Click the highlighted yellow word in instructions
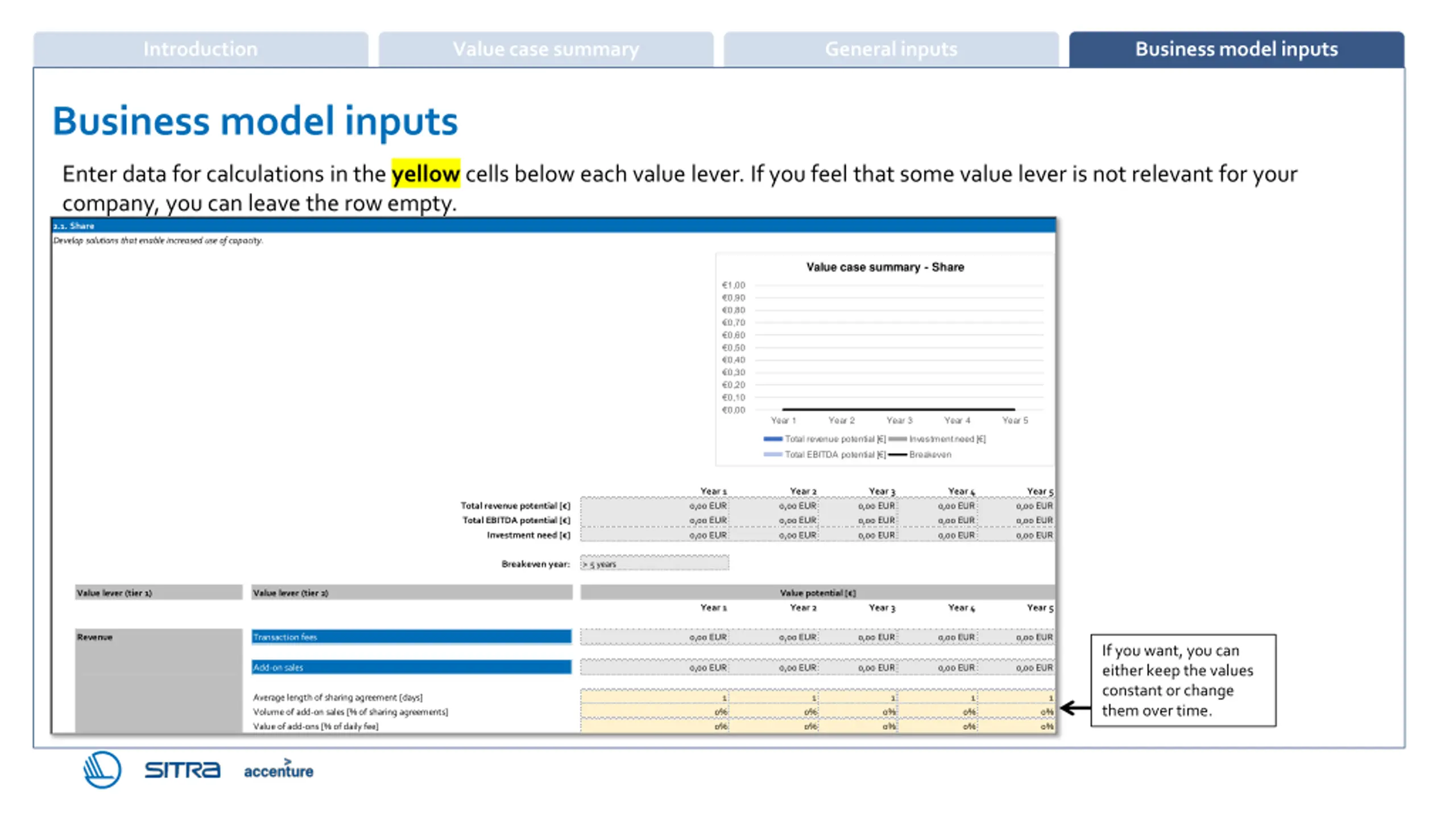This screenshot has height=819, width=1456. tap(425, 173)
